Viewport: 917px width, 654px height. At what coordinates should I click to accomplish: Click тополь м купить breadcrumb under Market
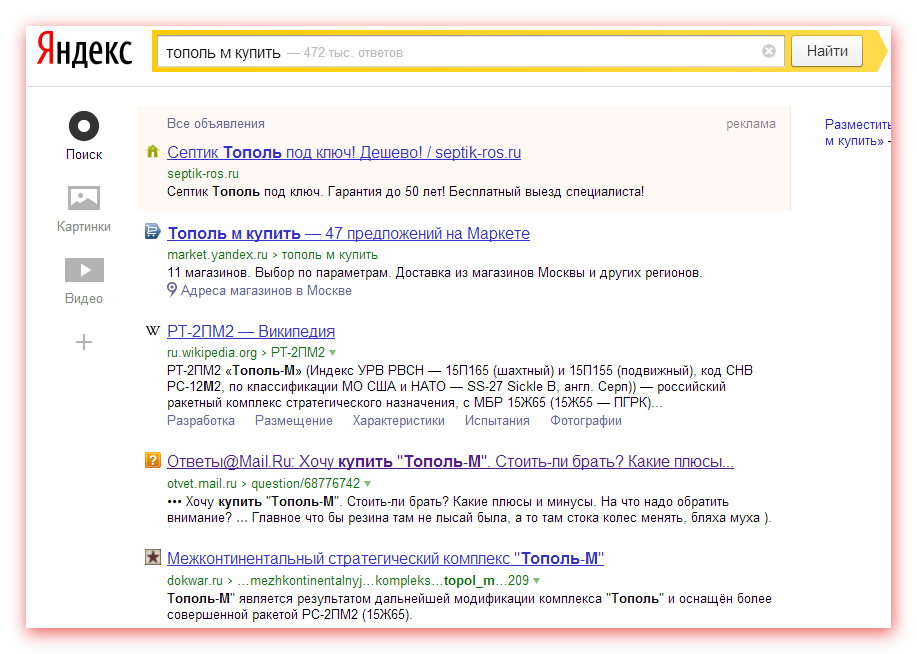[x=330, y=254]
